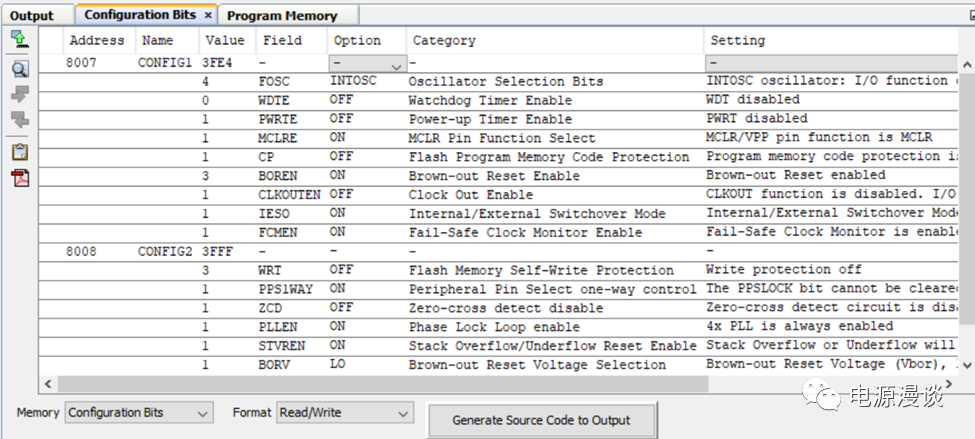
Task: Click the magnifier find icon in sidebar
Action: (19, 69)
